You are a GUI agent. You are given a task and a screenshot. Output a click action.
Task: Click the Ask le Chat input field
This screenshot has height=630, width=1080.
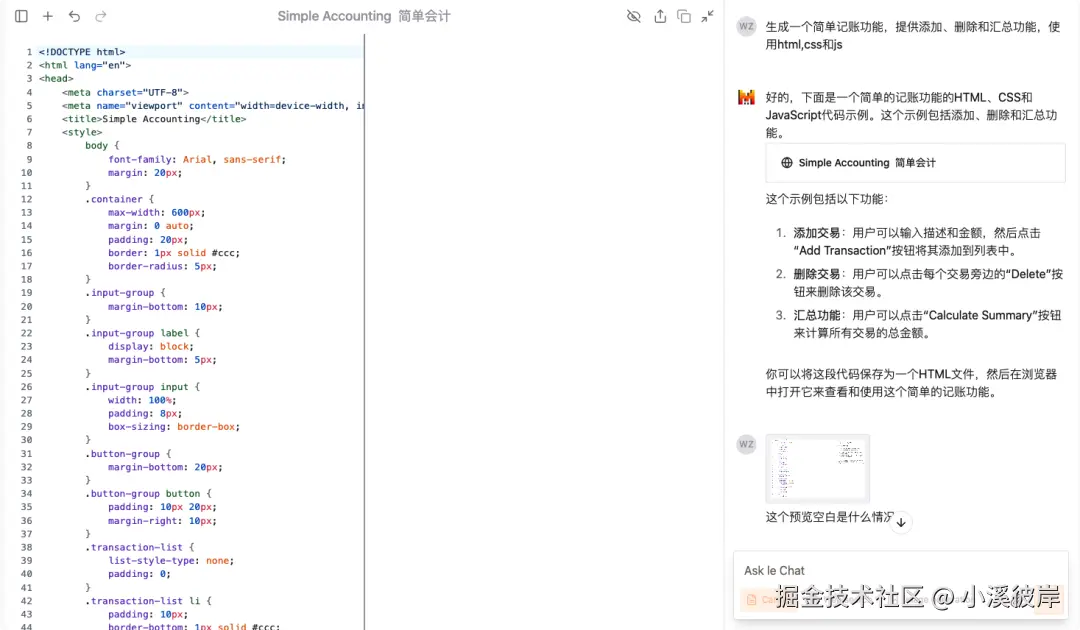click(x=900, y=570)
